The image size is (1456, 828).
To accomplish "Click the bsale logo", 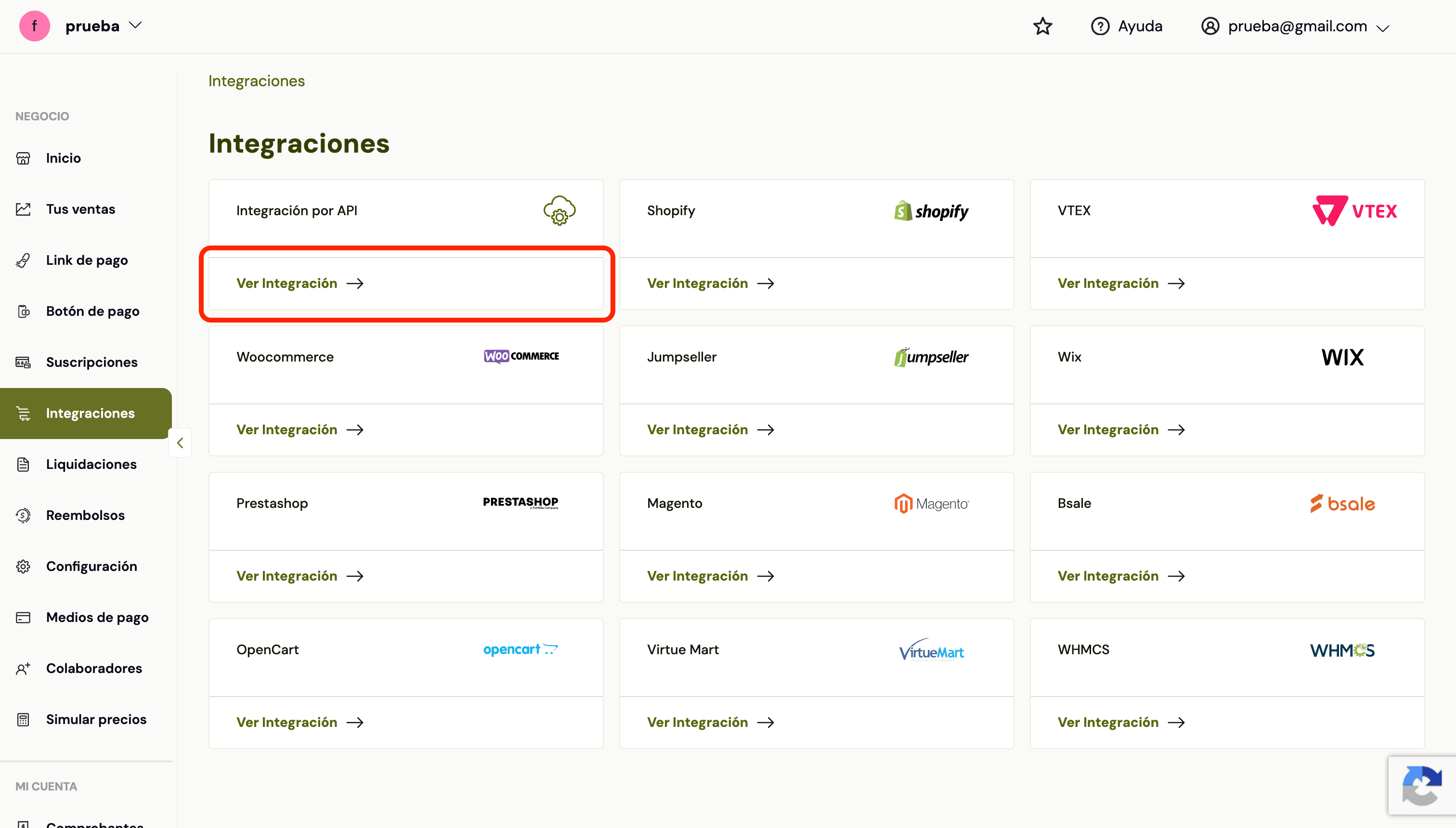I will pos(1342,503).
